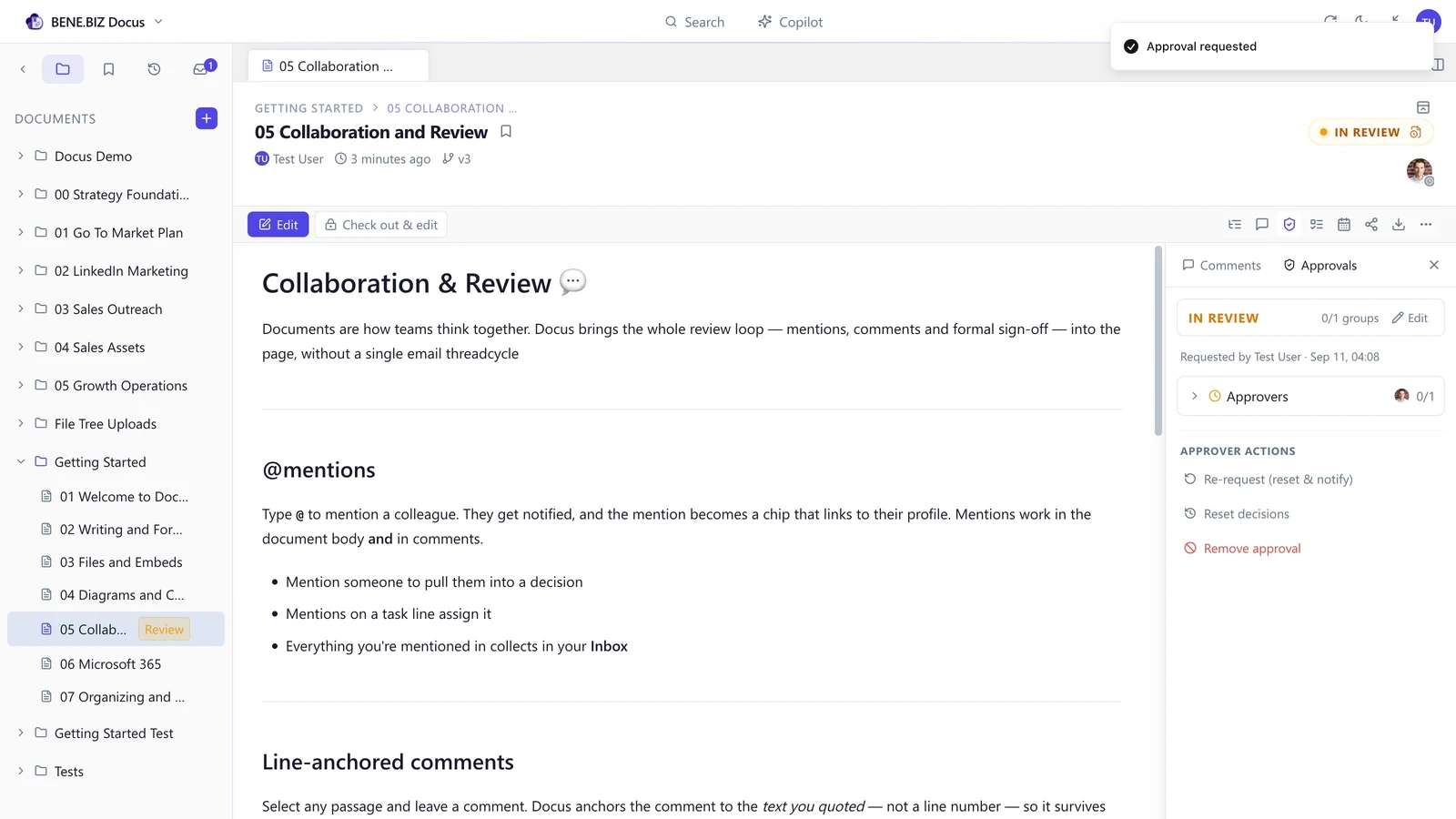Toggle the approvals shield icon in toolbar

(x=1289, y=225)
